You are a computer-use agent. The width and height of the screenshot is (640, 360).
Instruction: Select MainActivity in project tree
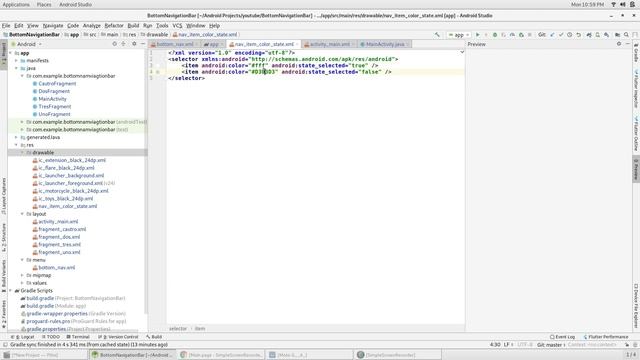52,99
